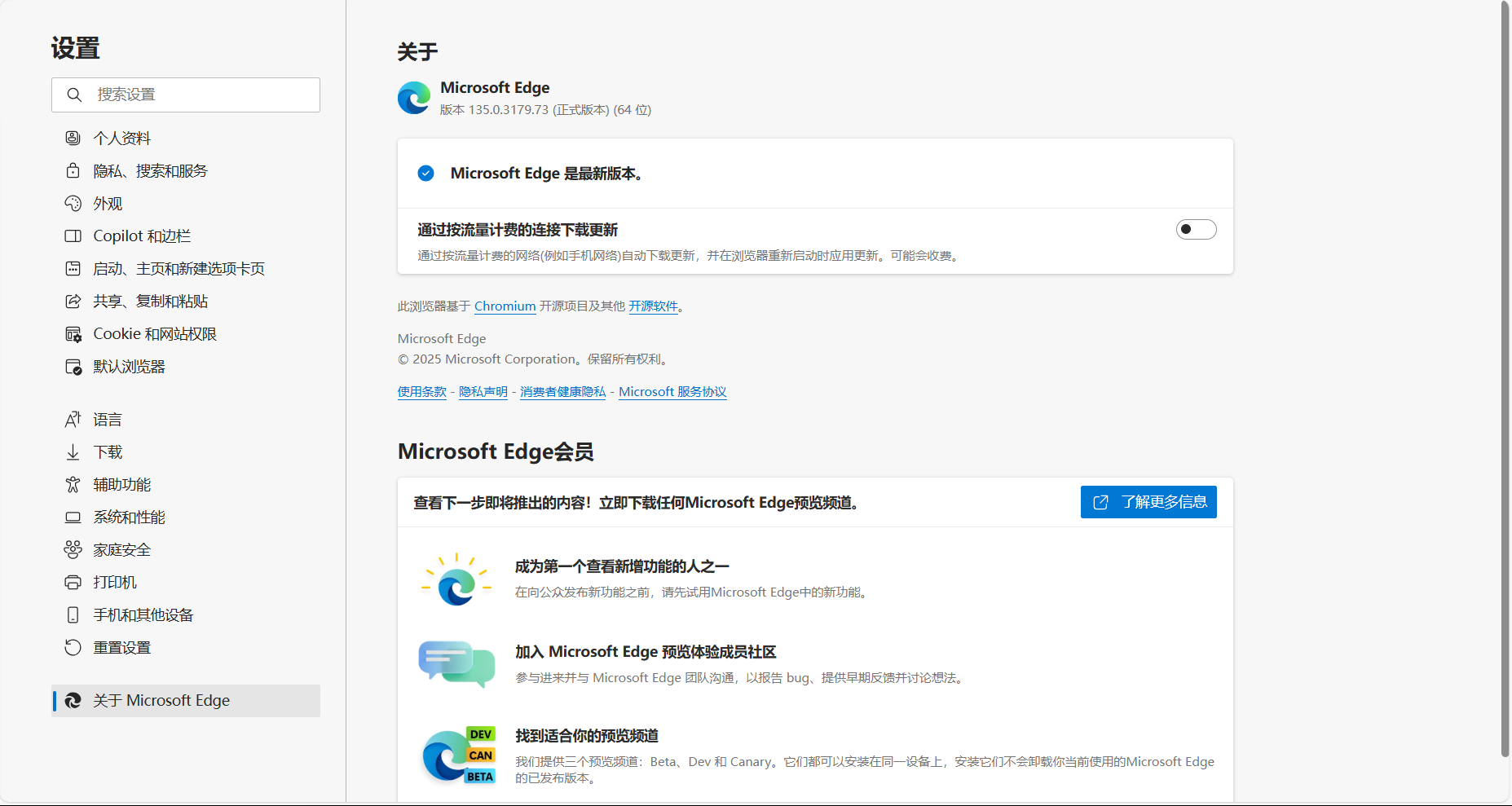
Task: Click the © 2025 Microsoft Corporation copyright text
Action: 535,359
